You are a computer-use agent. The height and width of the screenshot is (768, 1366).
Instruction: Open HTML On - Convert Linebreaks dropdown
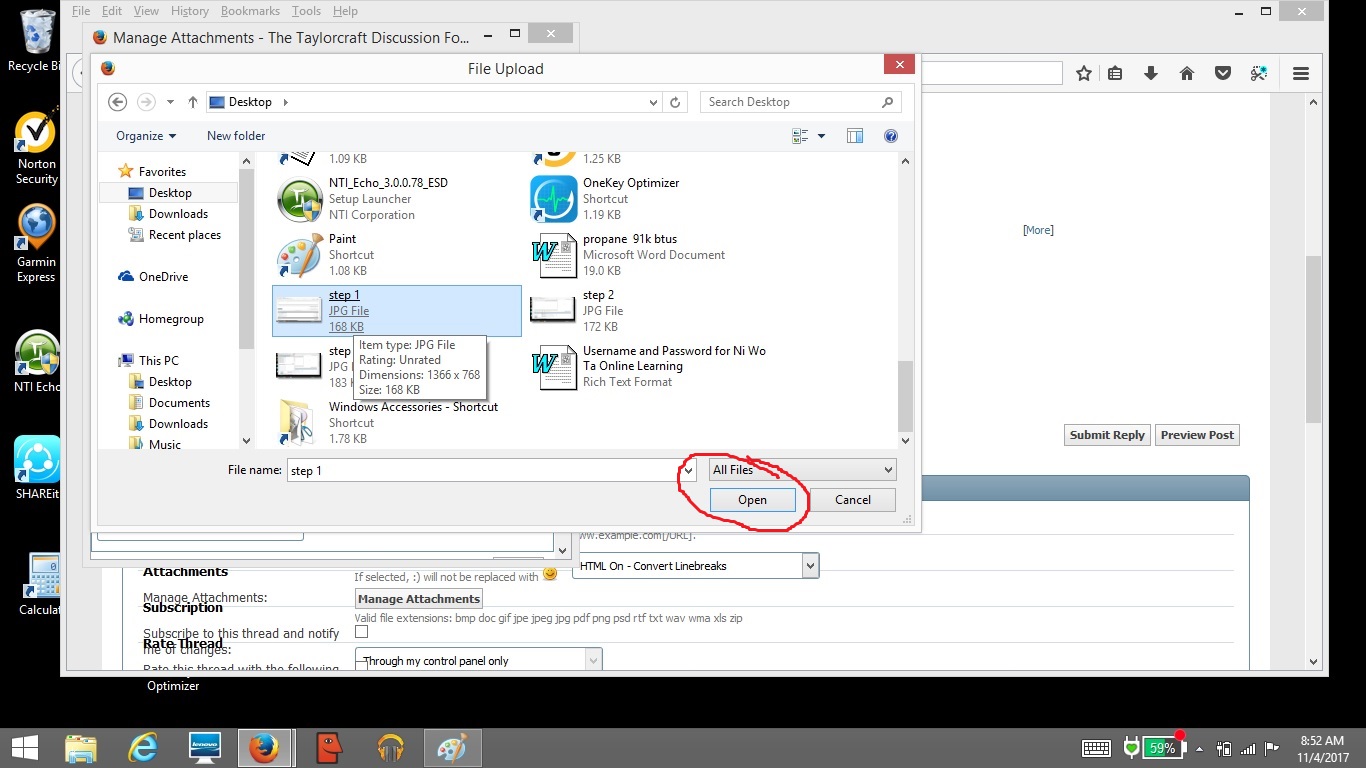click(696, 566)
